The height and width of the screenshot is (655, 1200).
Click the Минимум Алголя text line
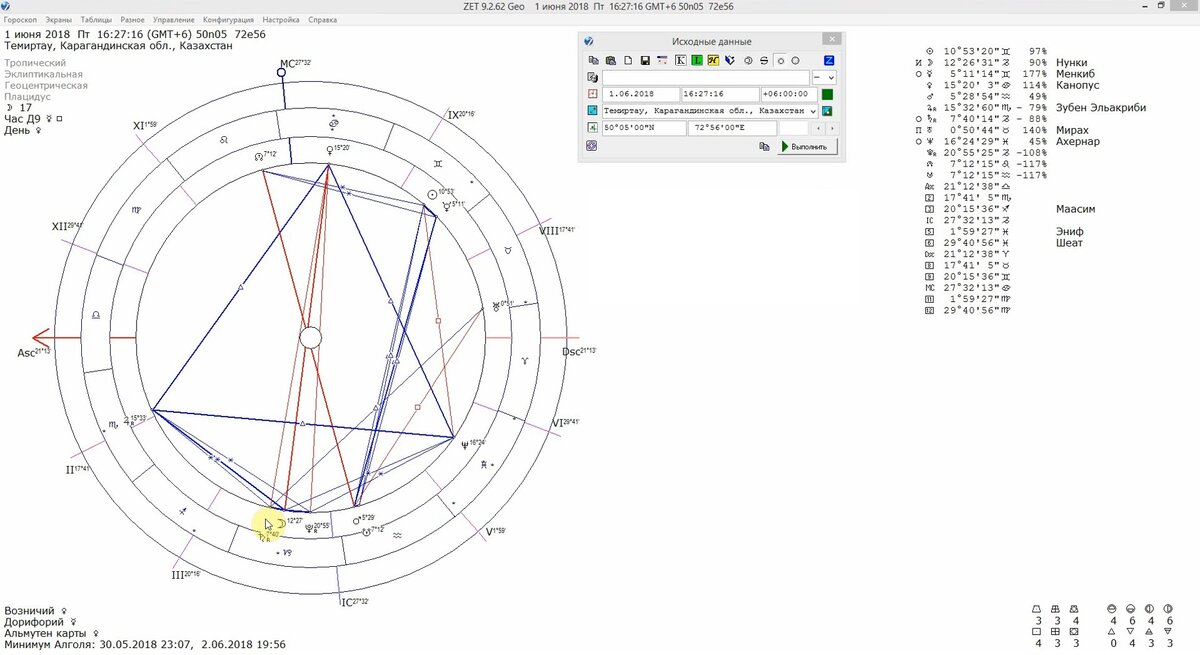tap(145, 645)
